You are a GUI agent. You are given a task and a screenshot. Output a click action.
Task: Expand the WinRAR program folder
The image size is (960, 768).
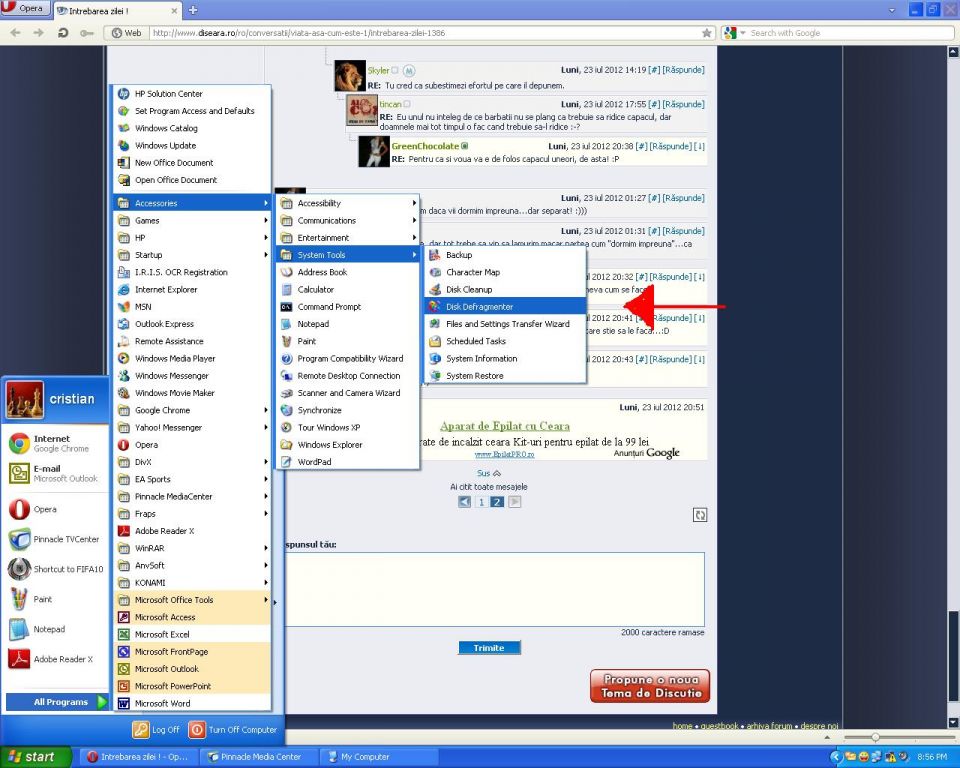click(x=192, y=548)
